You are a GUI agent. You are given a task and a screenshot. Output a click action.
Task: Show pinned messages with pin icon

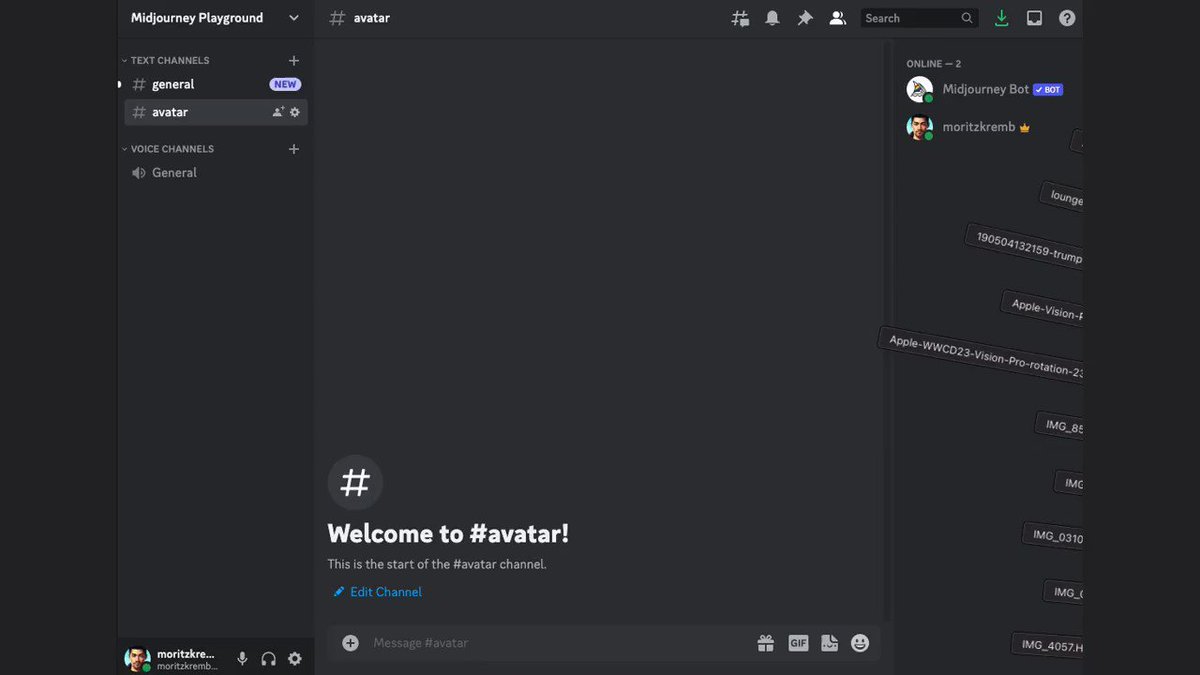(805, 18)
